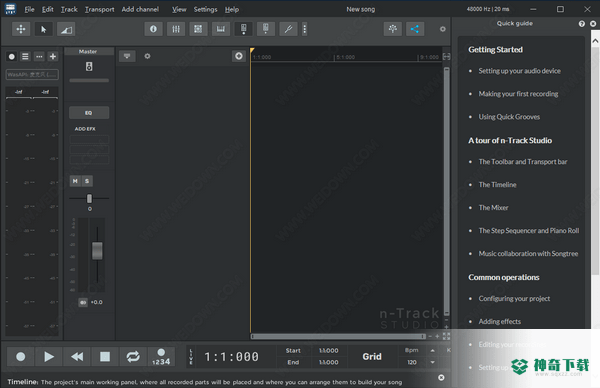The height and width of the screenshot is (388, 600).
Task: Open 'Making your first recording' guide link
Action: (518, 94)
